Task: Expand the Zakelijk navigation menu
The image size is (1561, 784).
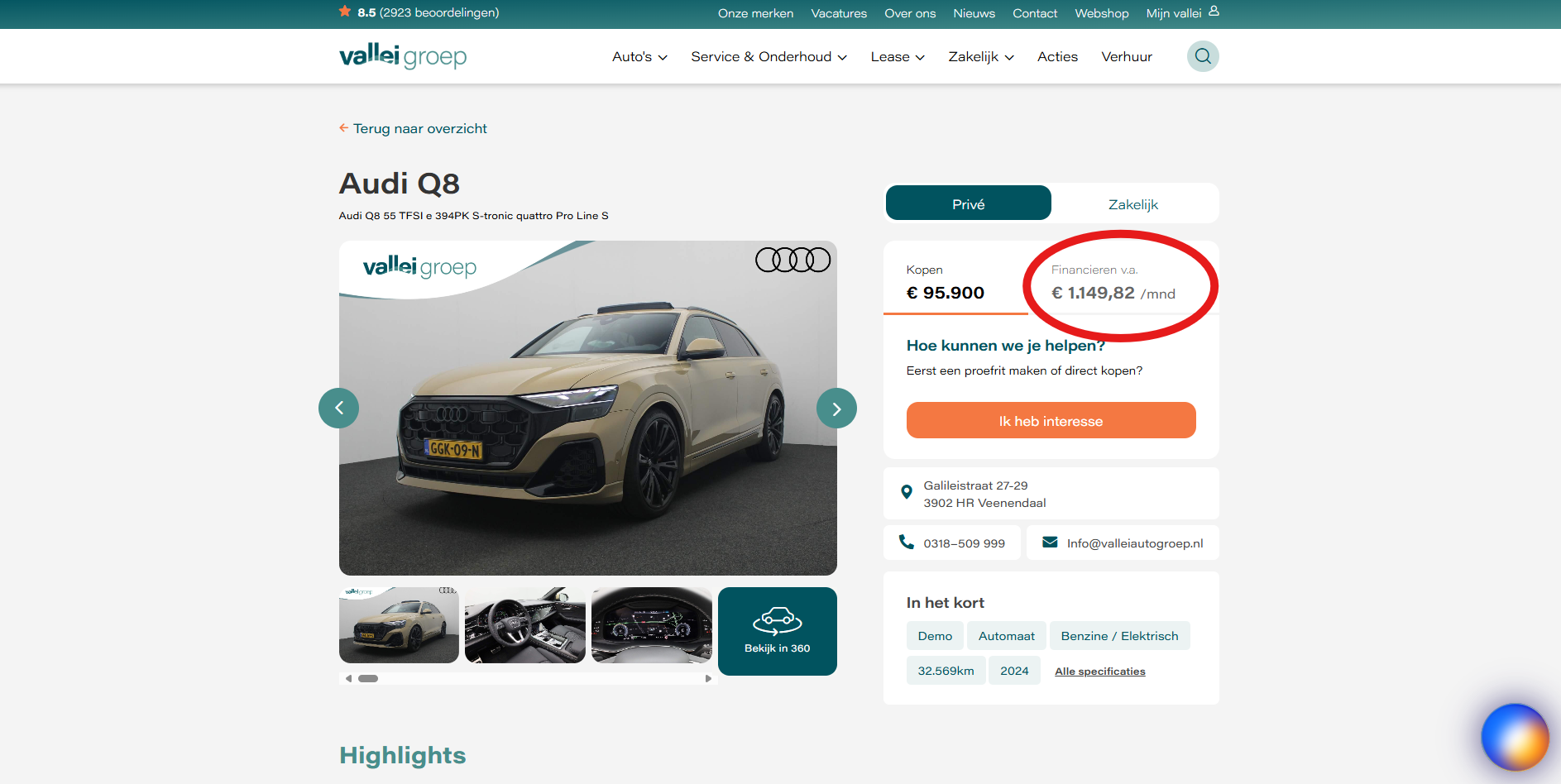Action: point(981,56)
